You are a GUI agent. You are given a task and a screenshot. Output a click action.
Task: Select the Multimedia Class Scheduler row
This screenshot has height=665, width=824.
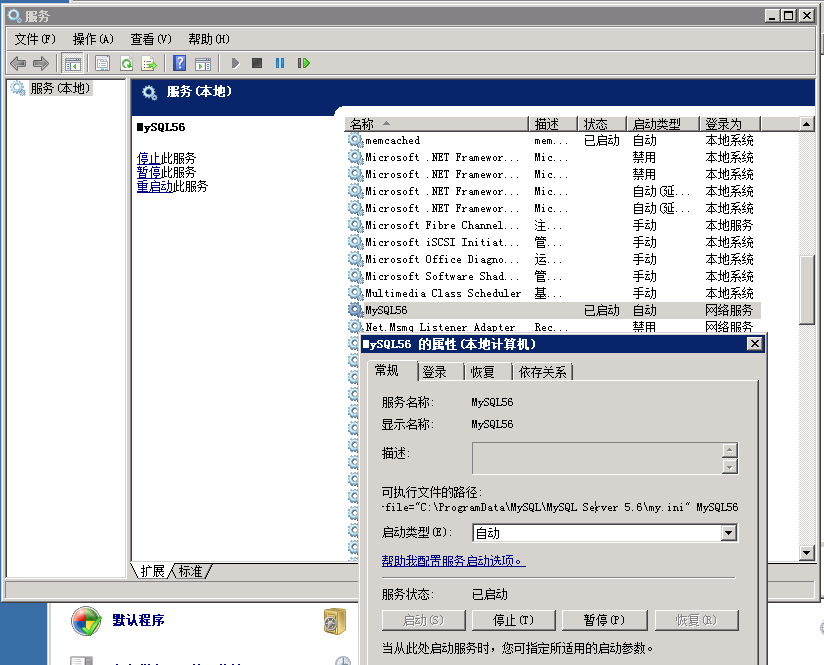[x=553, y=293]
